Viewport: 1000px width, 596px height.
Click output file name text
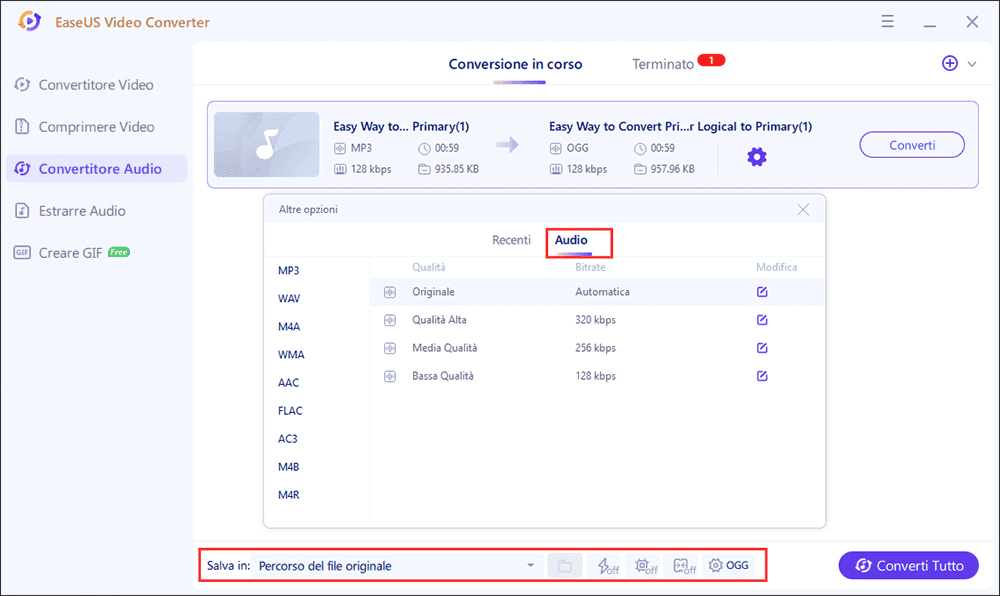[x=680, y=126]
